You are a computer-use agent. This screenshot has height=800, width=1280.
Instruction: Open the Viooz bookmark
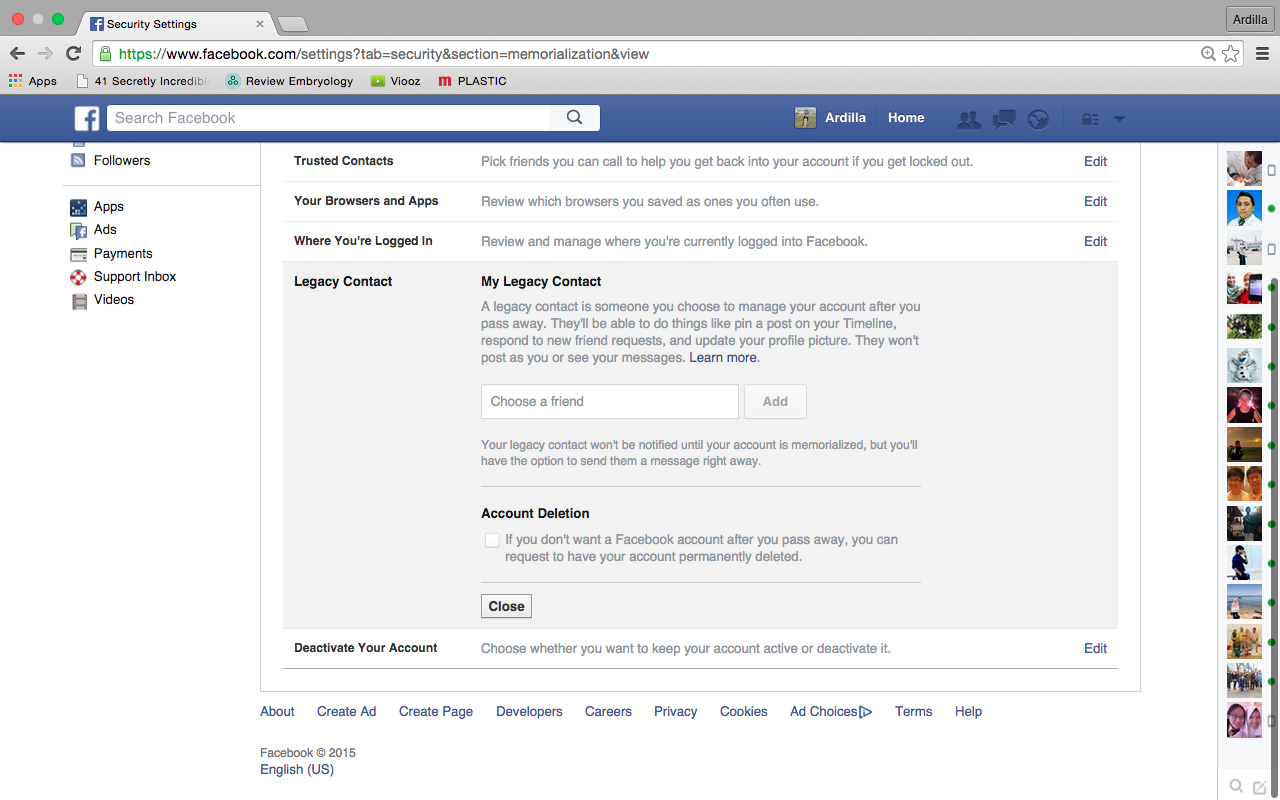[395, 81]
